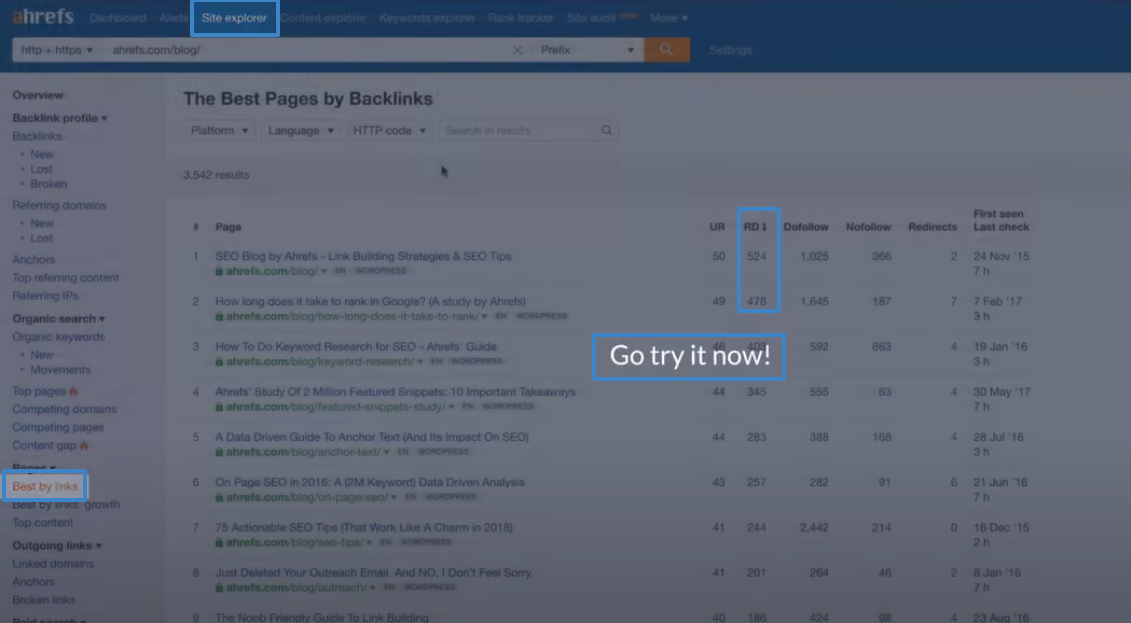The height and width of the screenshot is (623, 1131).
Task: Open Competing domains in sidebar
Action: tap(64, 409)
